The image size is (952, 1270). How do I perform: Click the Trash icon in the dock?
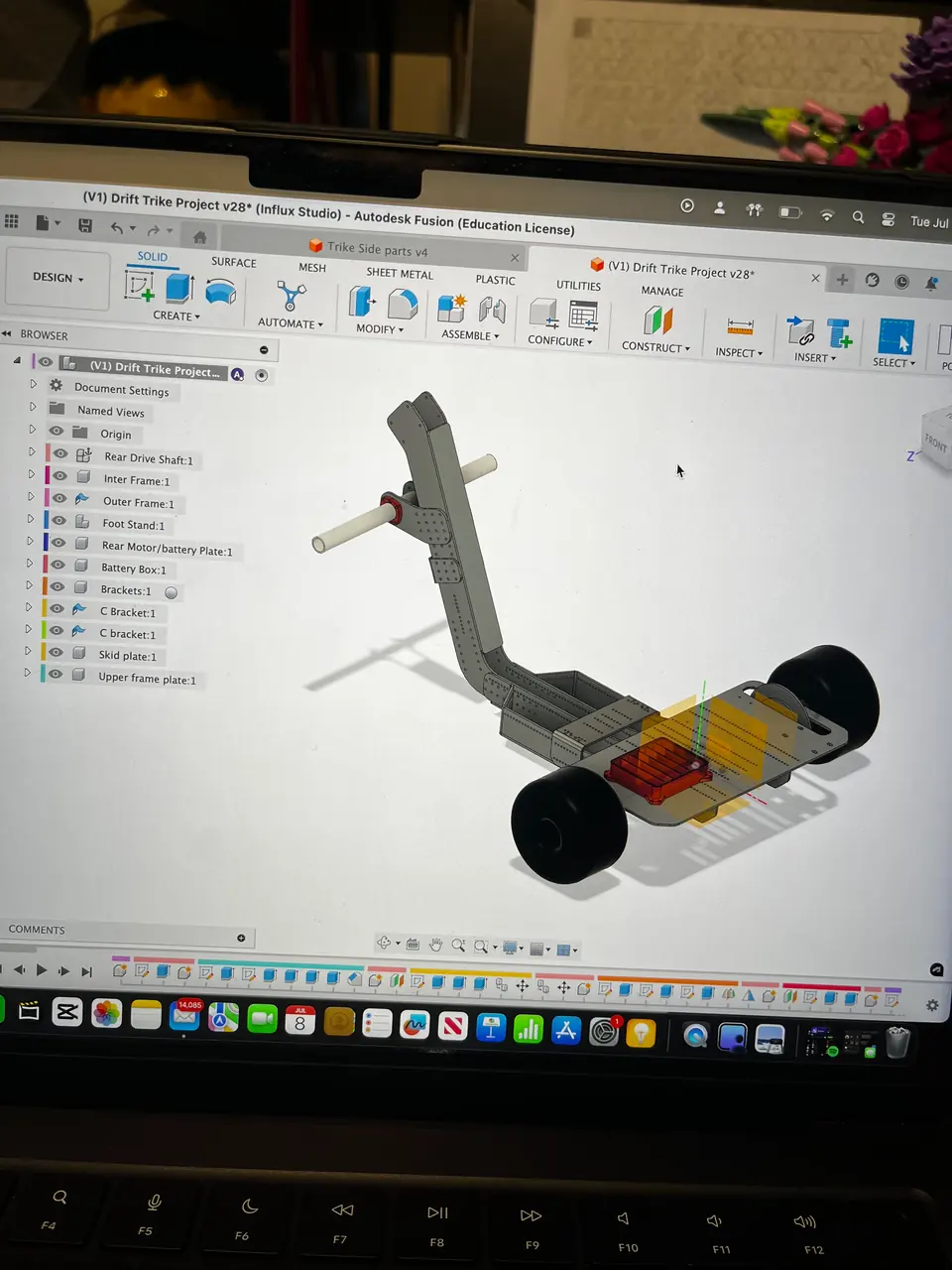point(897,1043)
